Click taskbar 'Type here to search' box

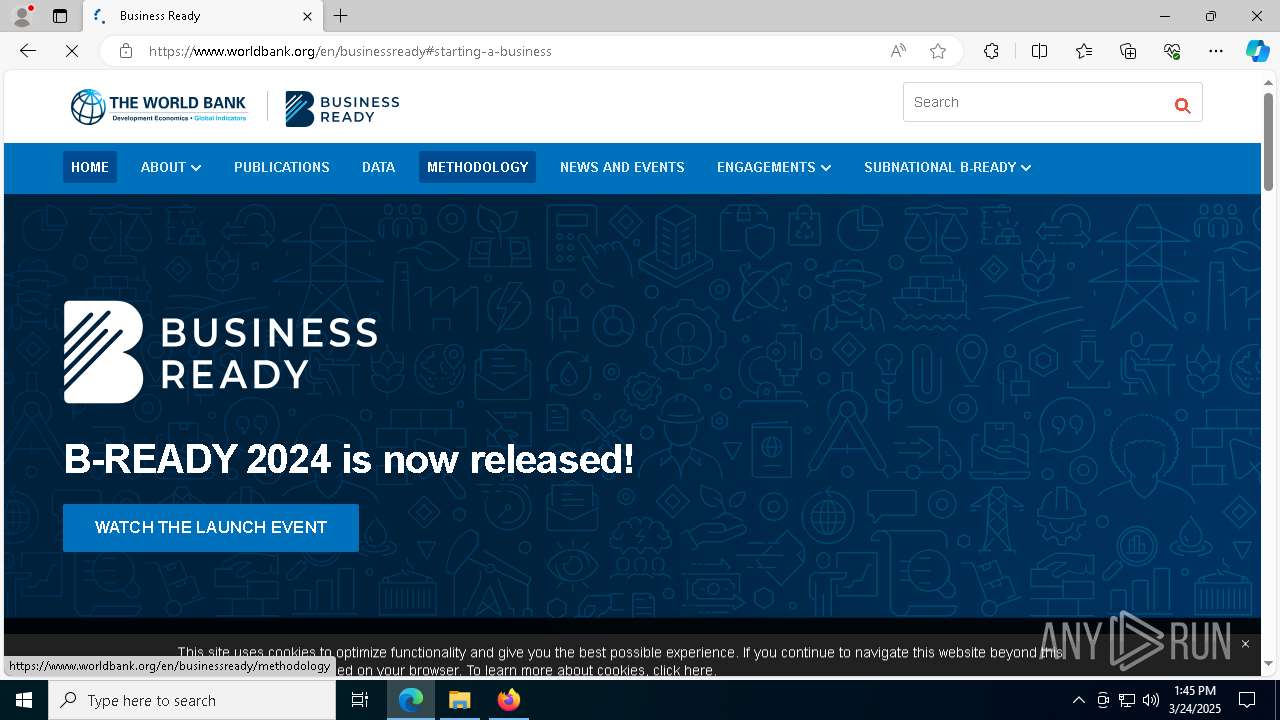tap(192, 700)
